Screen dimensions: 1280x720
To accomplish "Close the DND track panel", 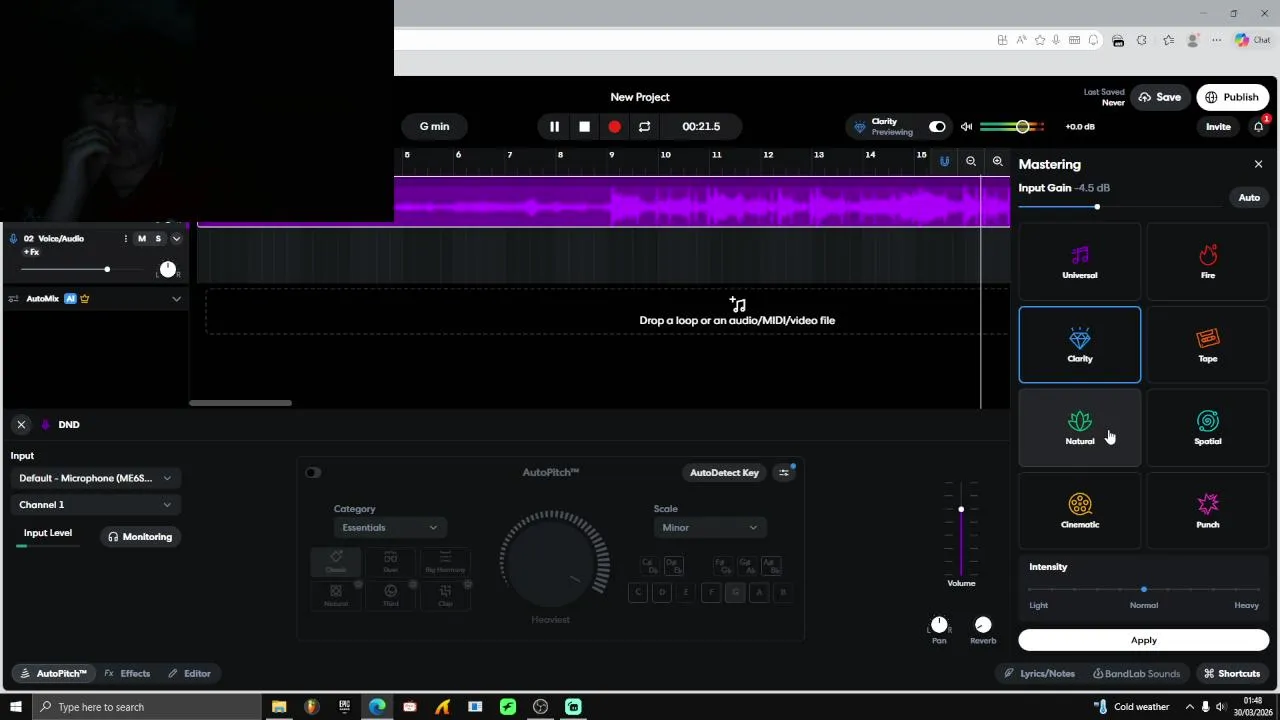I will click(21, 425).
